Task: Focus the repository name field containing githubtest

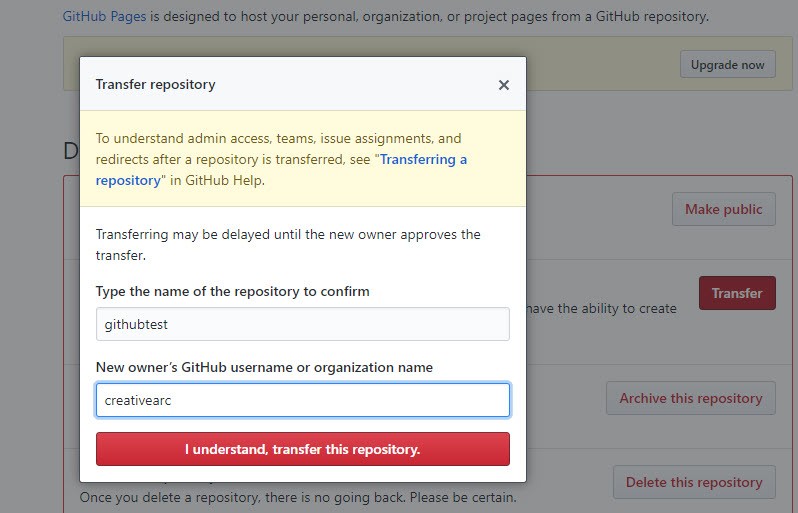Action: (x=302, y=324)
